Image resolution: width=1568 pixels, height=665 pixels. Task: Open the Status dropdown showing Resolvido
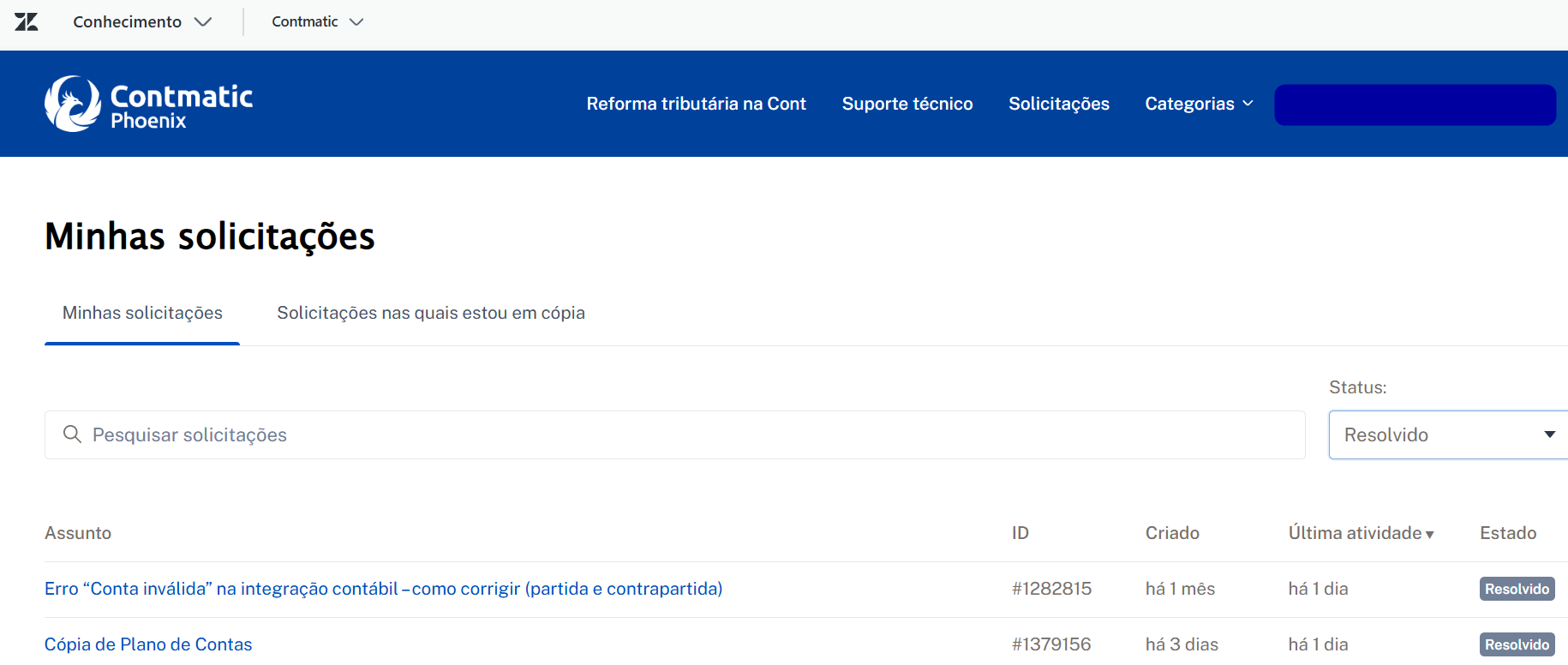pos(1448,434)
